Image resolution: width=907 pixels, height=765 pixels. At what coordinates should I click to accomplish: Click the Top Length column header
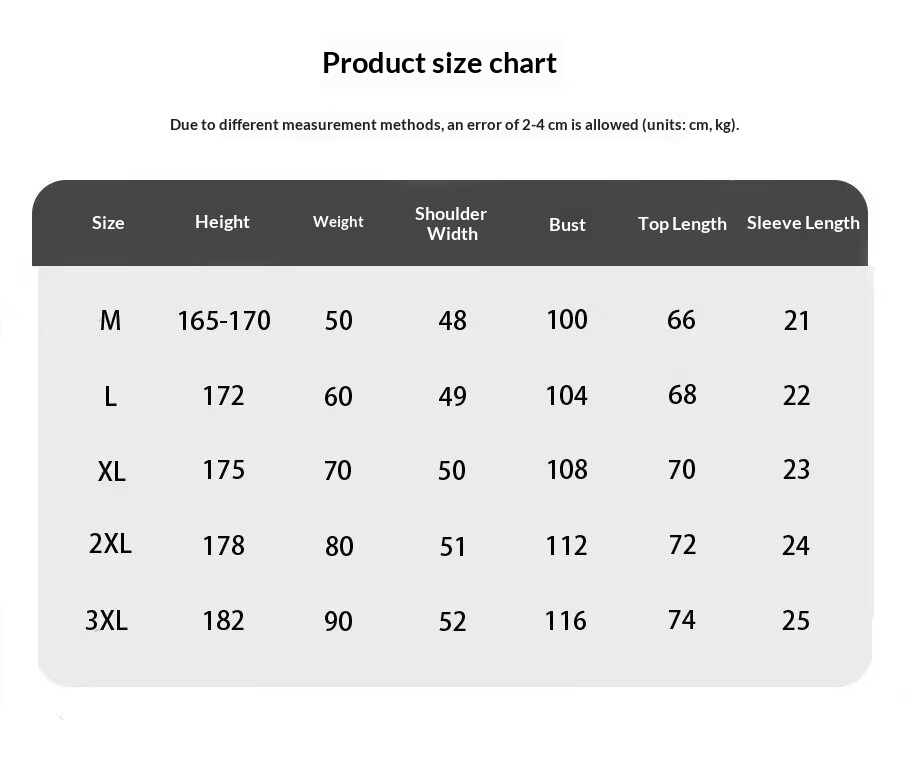pos(682,224)
